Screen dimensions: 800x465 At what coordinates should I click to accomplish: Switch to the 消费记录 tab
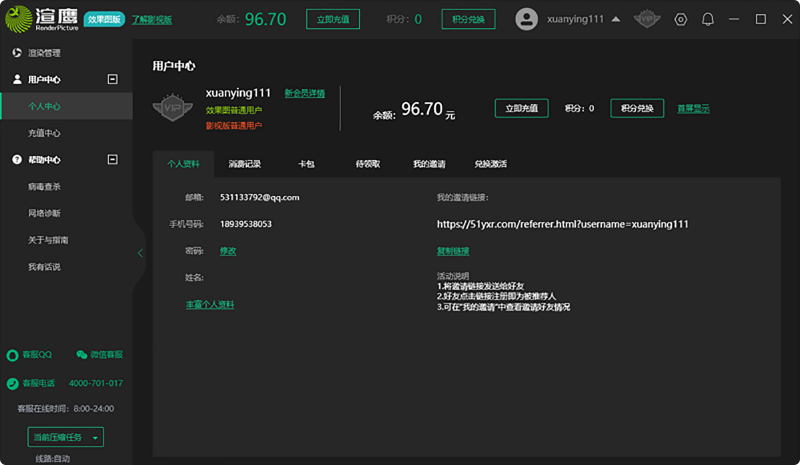(244, 164)
